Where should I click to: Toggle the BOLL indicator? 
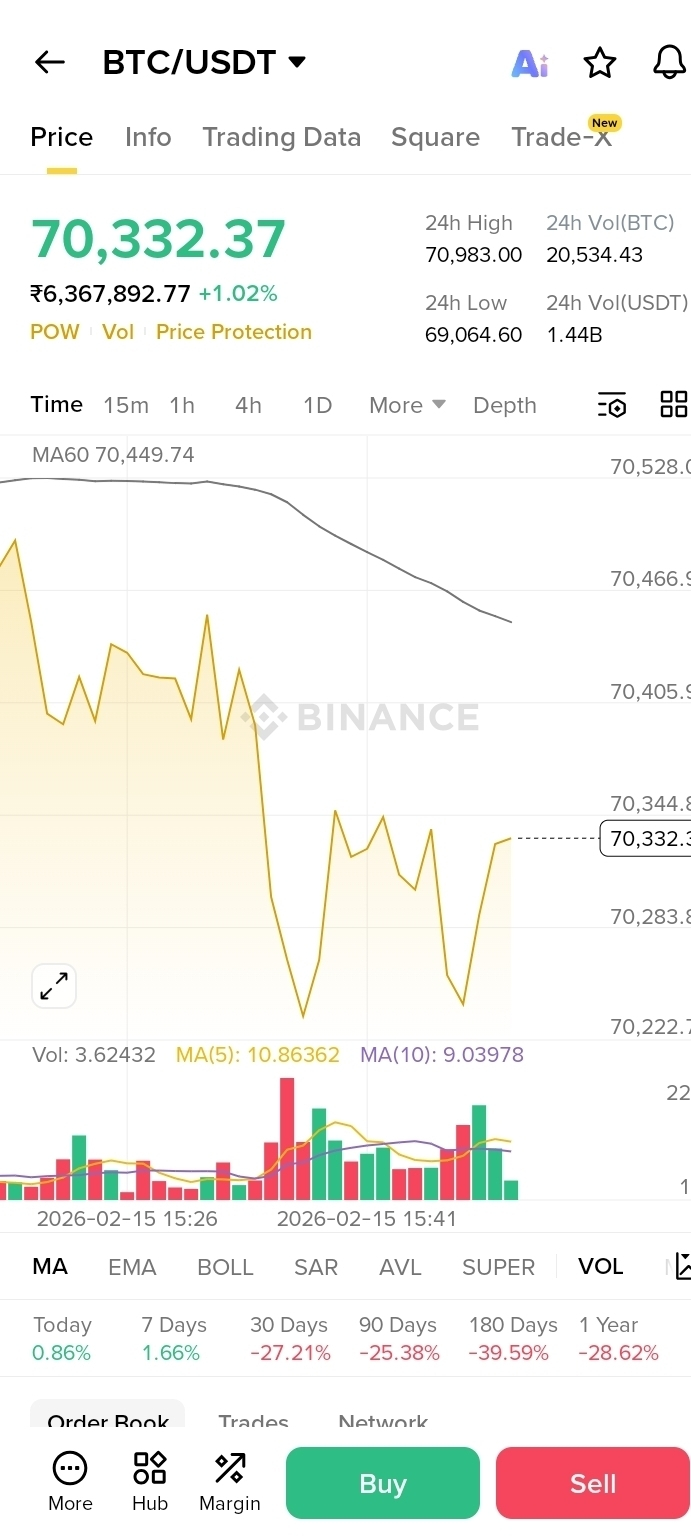coord(225,1267)
